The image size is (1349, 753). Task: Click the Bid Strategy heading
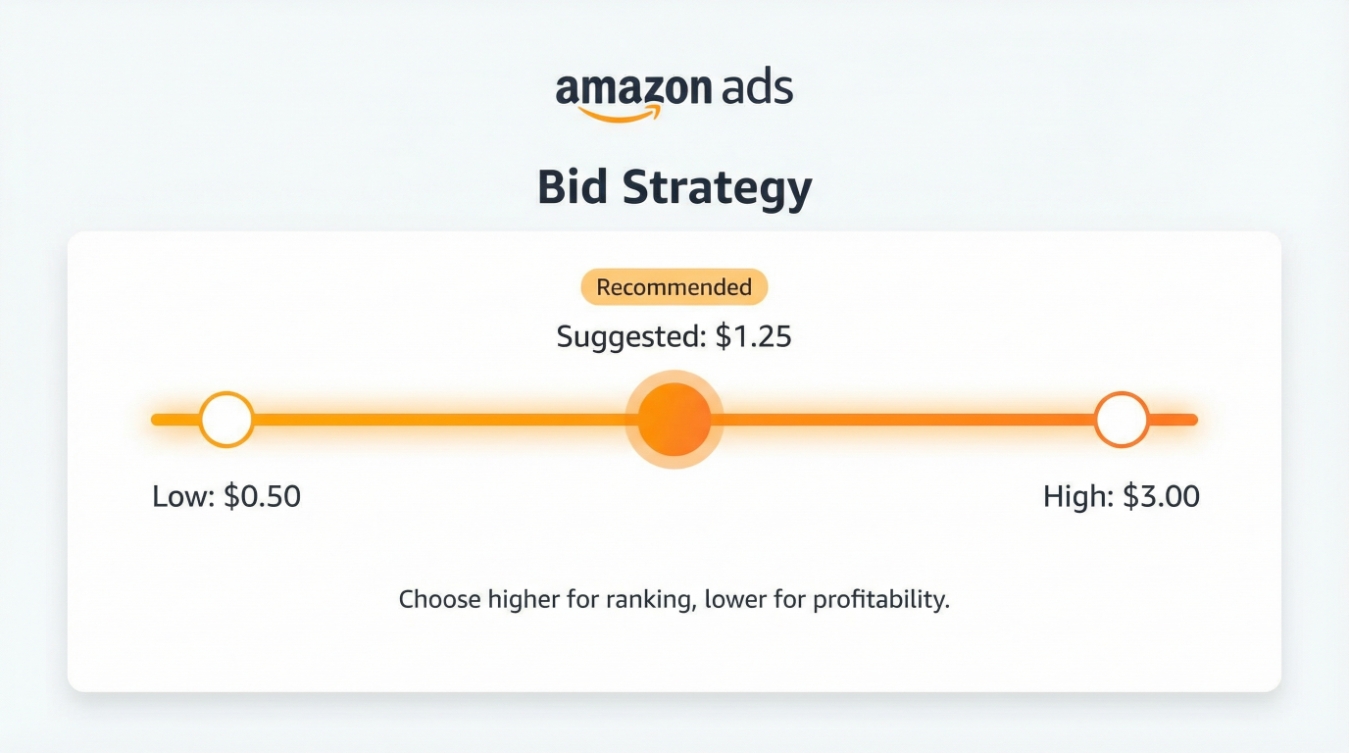tap(674, 188)
